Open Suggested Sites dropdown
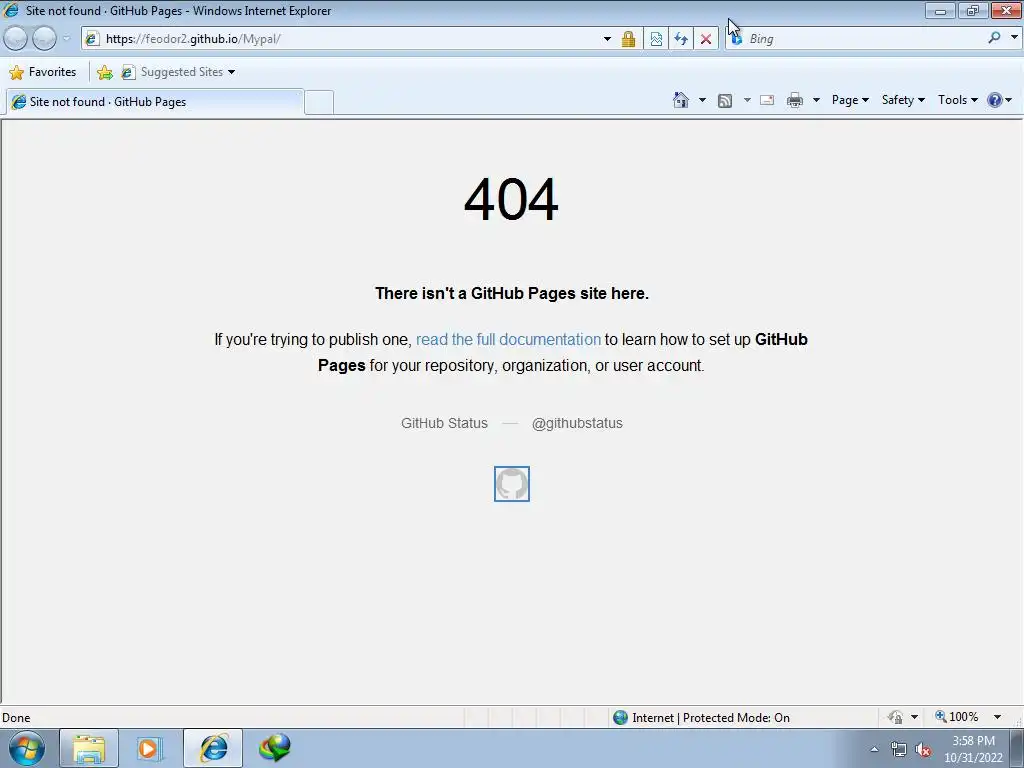This screenshot has height=768, width=1024. 178,72
